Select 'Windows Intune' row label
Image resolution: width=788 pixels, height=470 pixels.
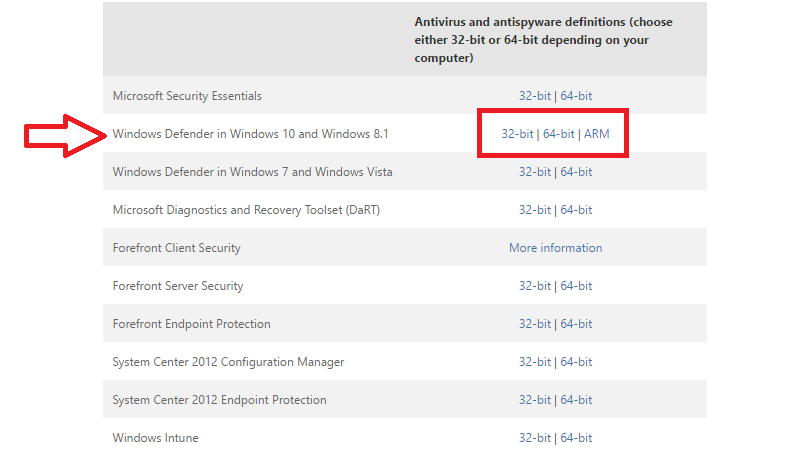(x=155, y=438)
